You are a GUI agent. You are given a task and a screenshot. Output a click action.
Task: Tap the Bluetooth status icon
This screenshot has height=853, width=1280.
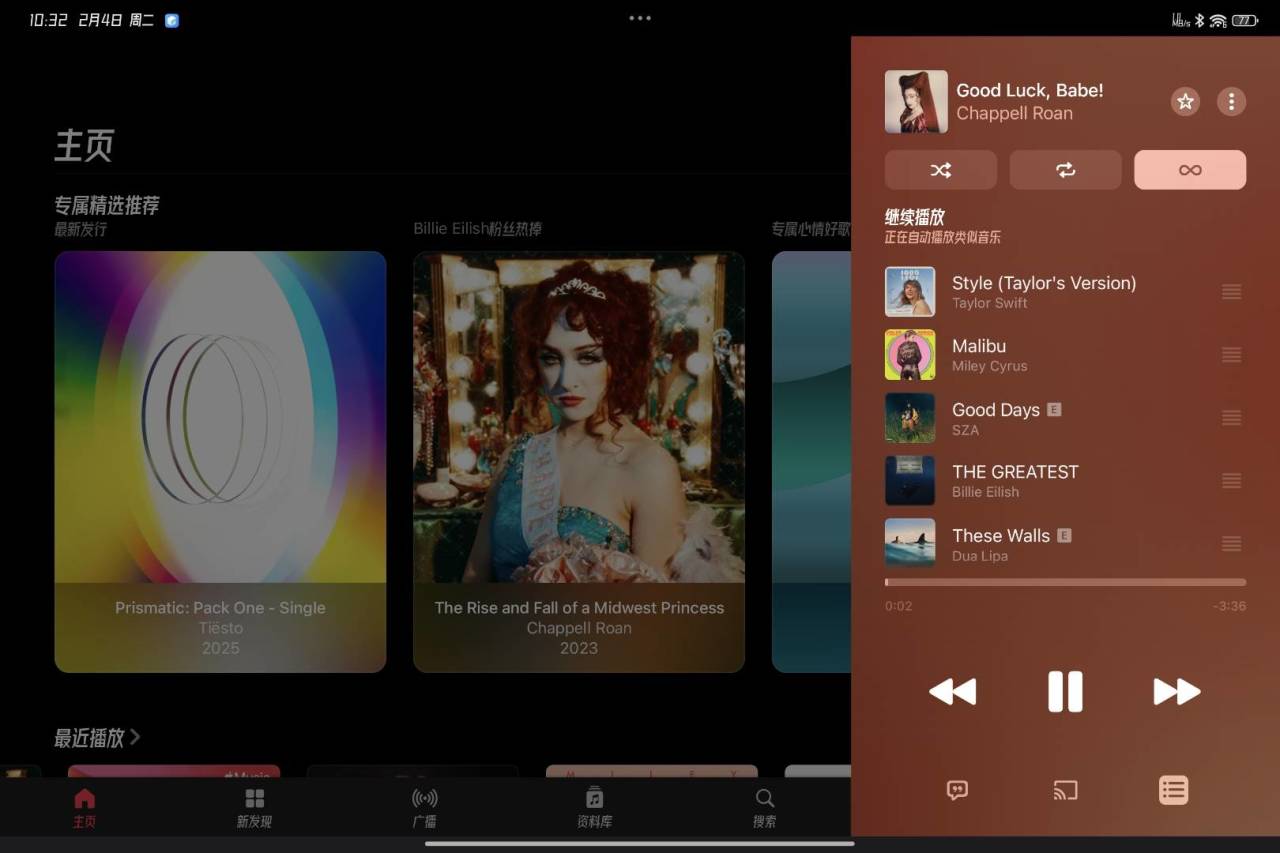pyautogui.click(x=1199, y=20)
